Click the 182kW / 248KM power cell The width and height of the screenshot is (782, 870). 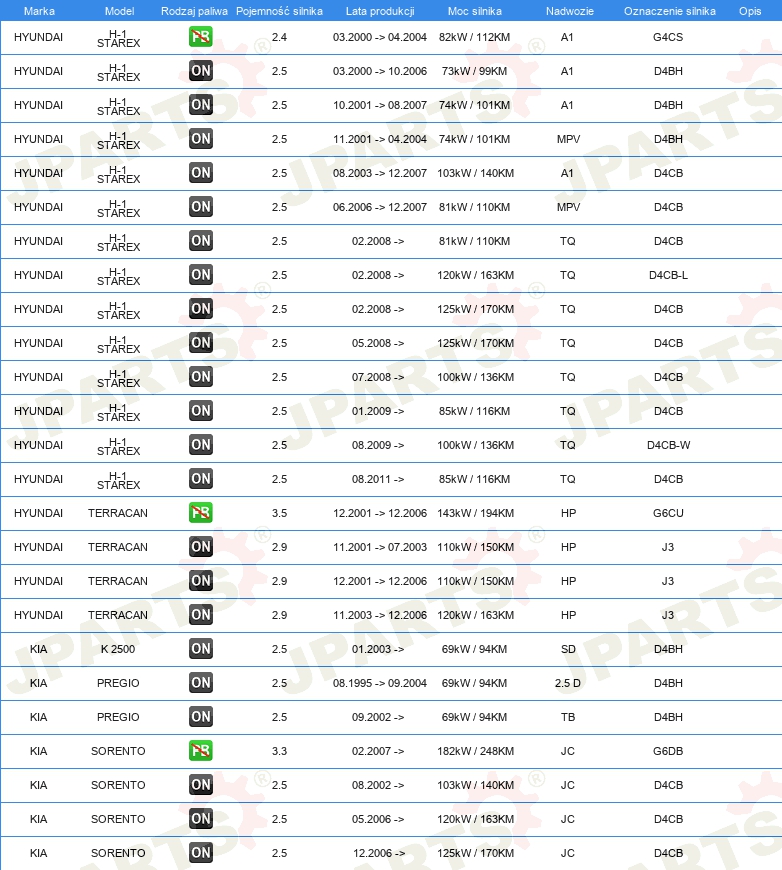(x=476, y=751)
